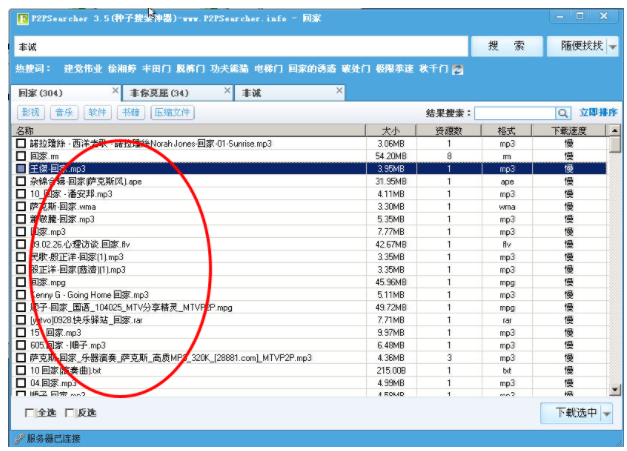This screenshot has width=627, height=451.
Task: Close the 丰诚 search tab
Action: point(339,92)
